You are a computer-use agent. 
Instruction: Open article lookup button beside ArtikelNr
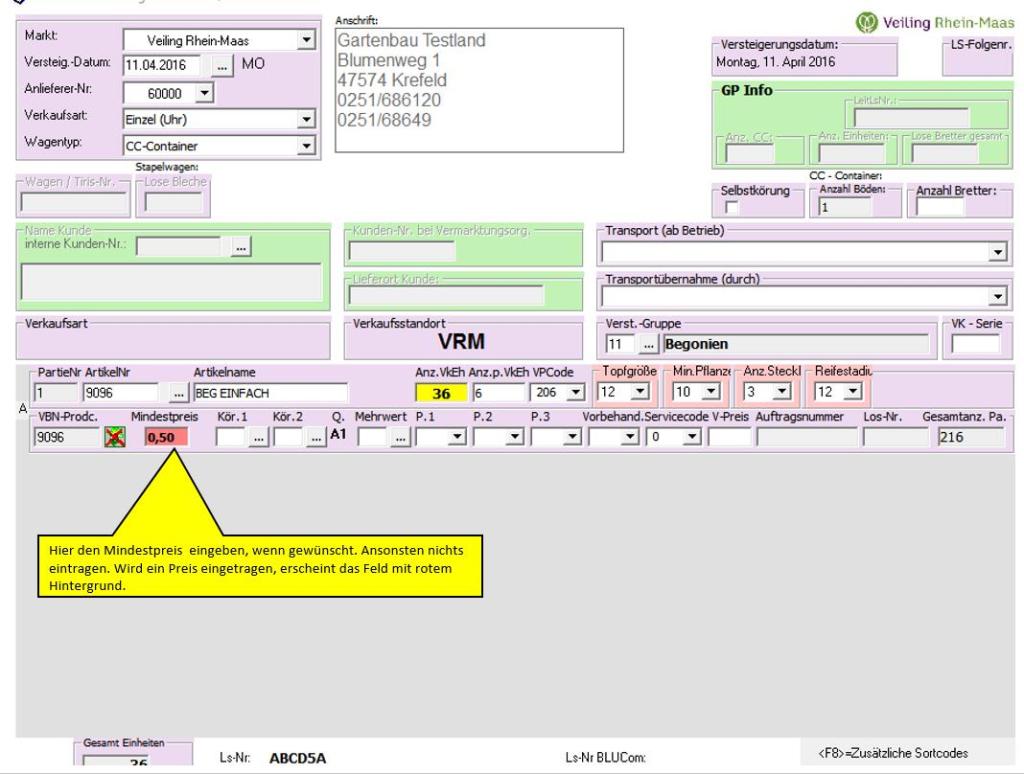click(x=179, y=392)
